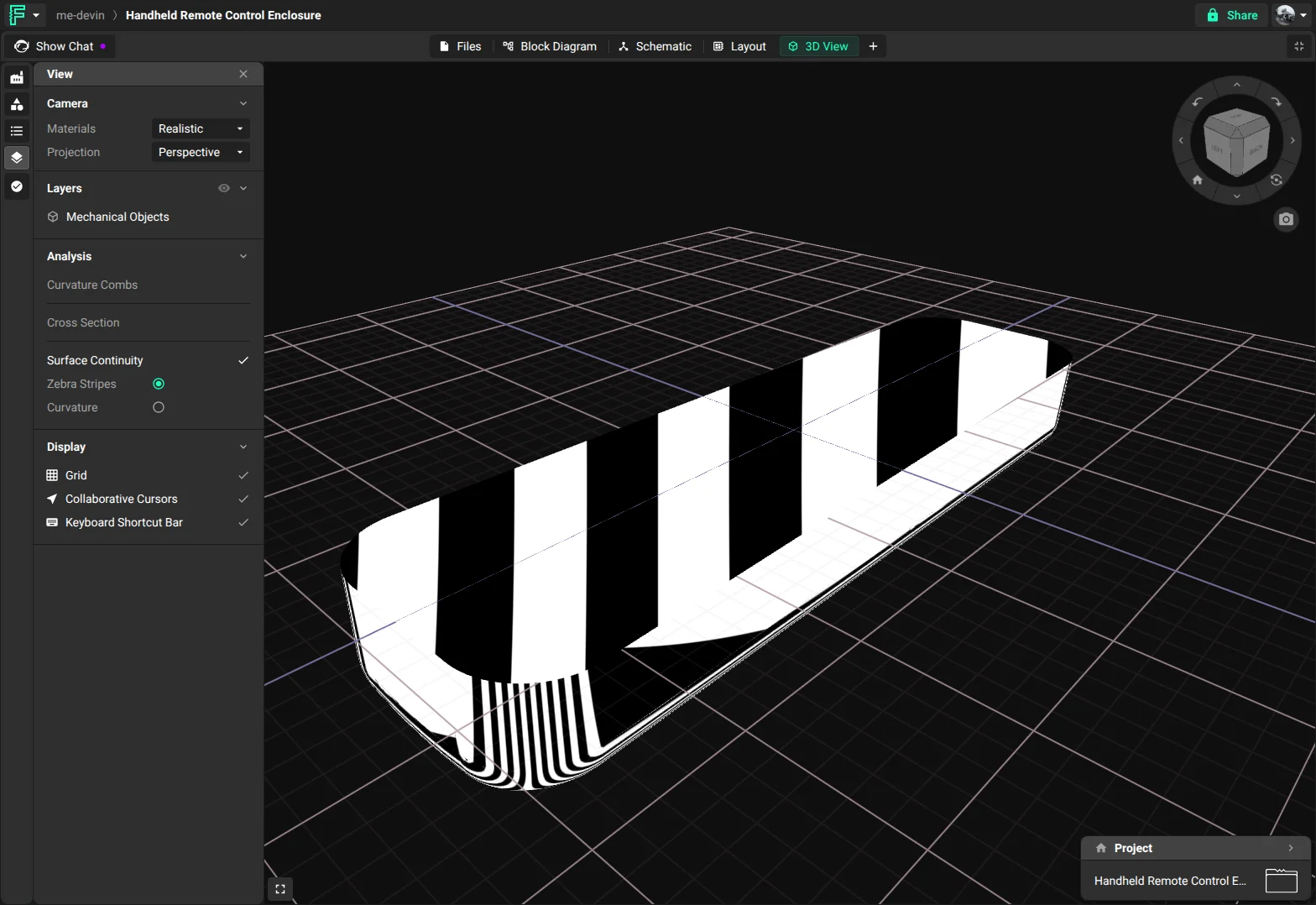Toggle Layers visibility eye icon
Screen dimensions: 1316x905
point(224,188)
